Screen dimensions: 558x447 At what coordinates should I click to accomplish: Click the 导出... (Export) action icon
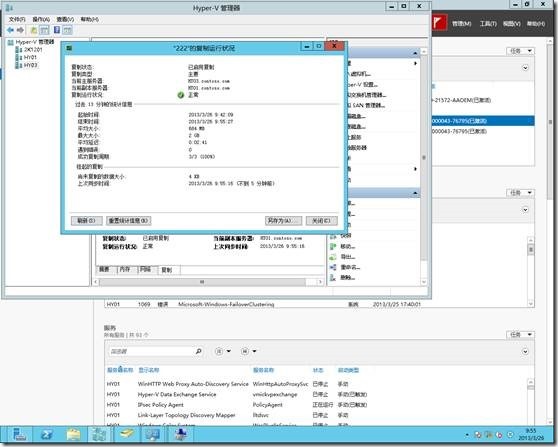(333, 257)
